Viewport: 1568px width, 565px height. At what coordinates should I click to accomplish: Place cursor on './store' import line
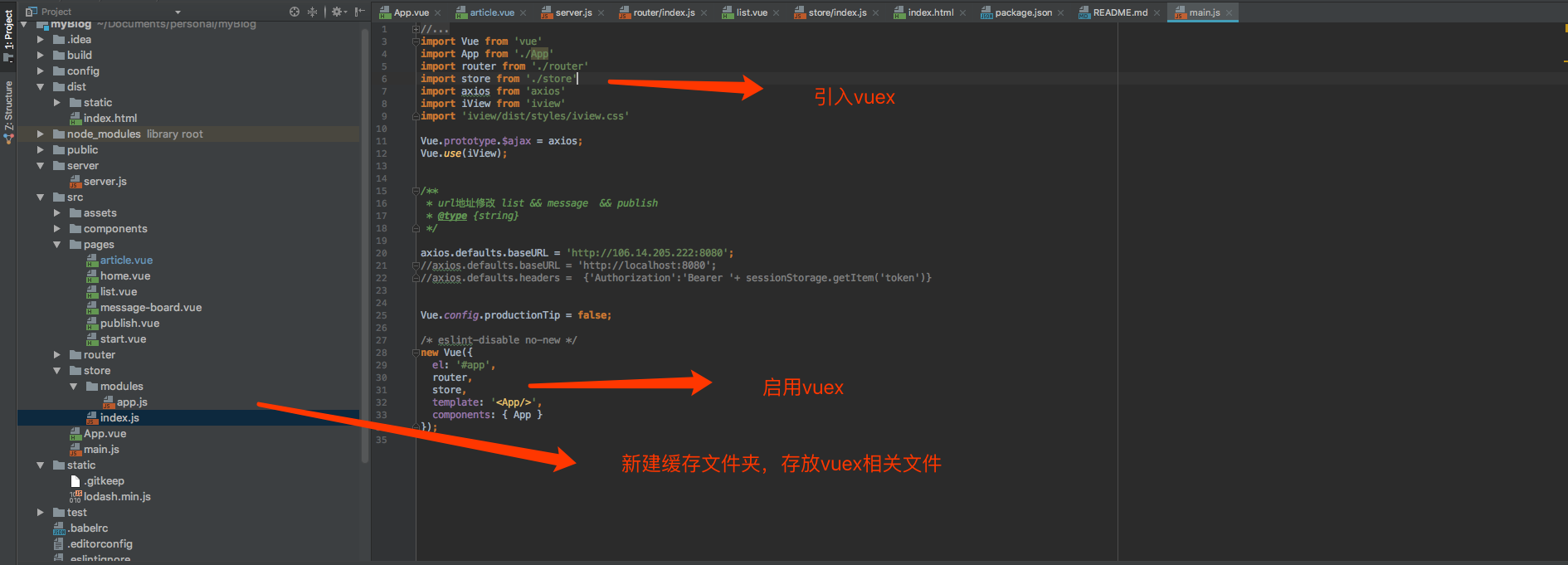point(498,79)
